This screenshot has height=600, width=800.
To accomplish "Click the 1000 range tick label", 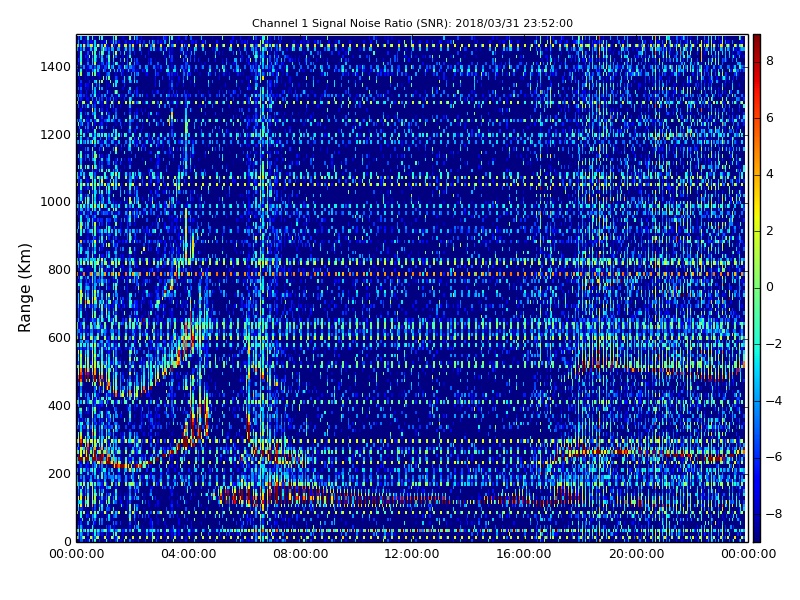I will (x=56, y=202).
